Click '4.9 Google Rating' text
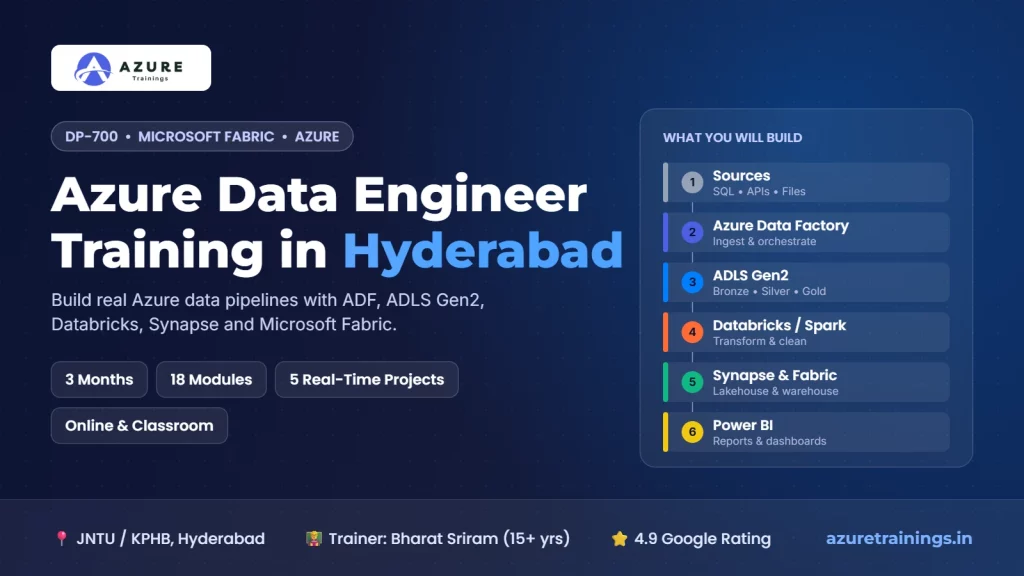This screenshot has width=1024, height=576. tap(702, 539)
